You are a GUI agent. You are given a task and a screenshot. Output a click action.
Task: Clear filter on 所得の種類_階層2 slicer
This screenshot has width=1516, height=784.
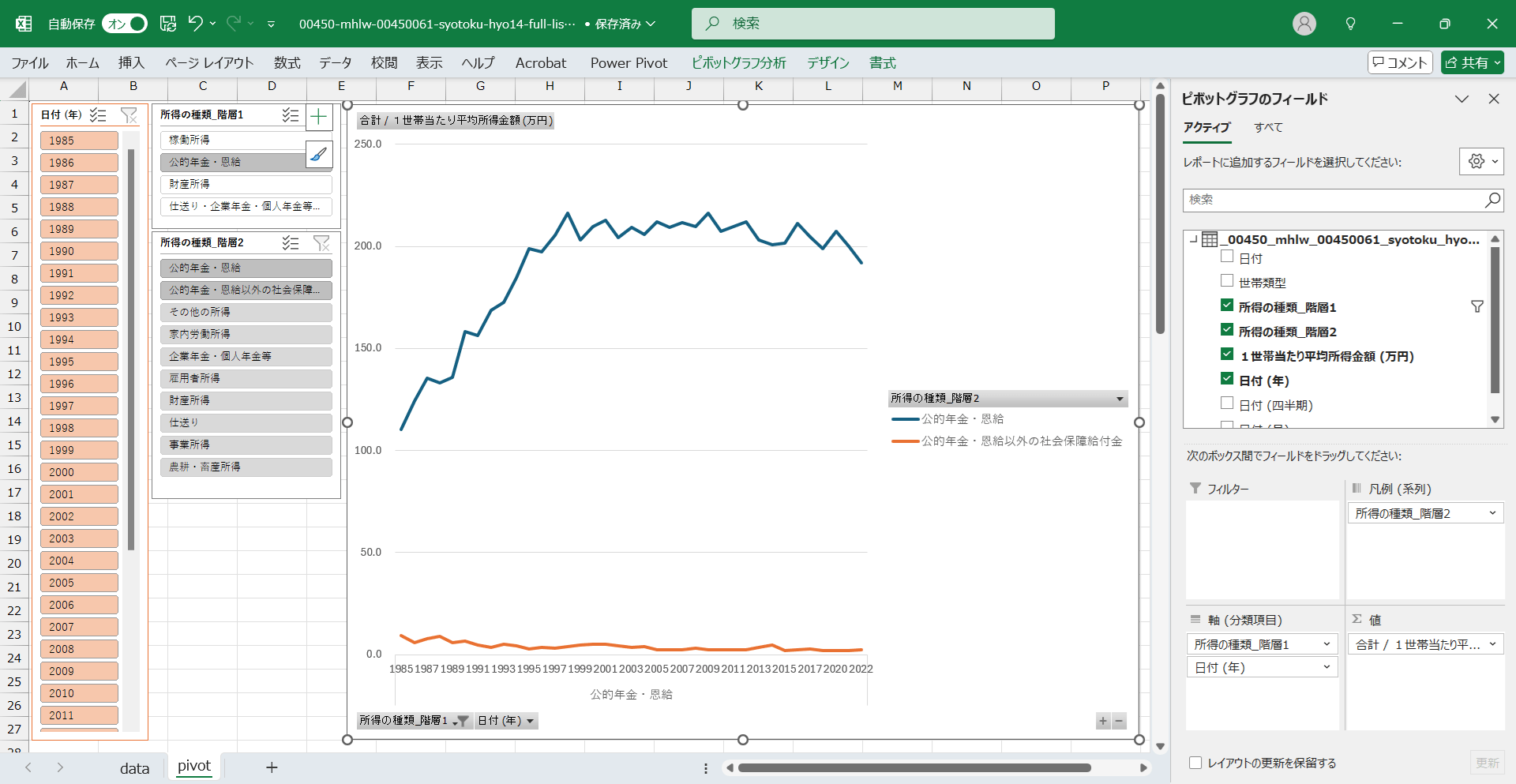click(x=321, y=242)
